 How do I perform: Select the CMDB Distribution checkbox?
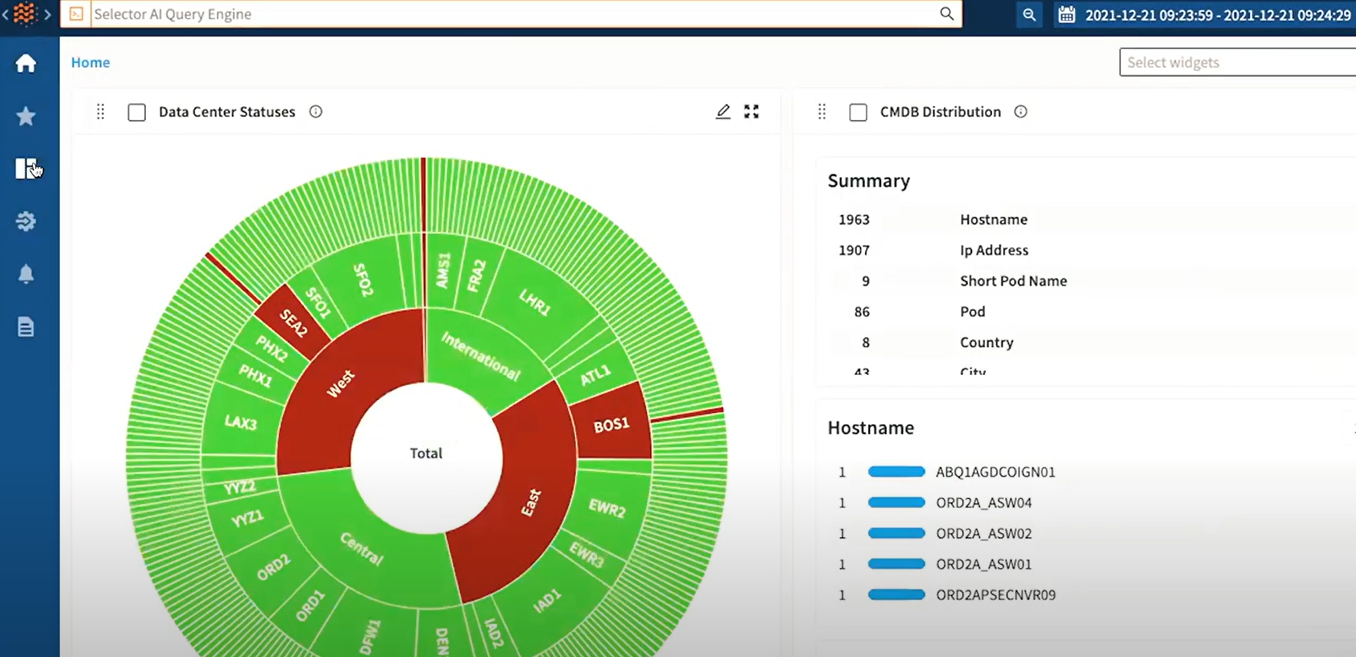point(858,112)
